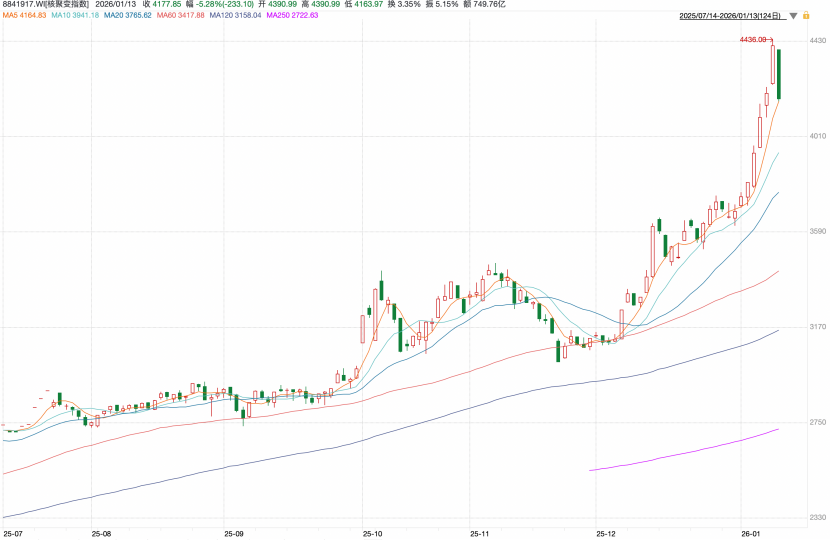Viewport: 830px width, 540px height.
Task: Select the MA20 indicator label
Action: coord(128,15)
